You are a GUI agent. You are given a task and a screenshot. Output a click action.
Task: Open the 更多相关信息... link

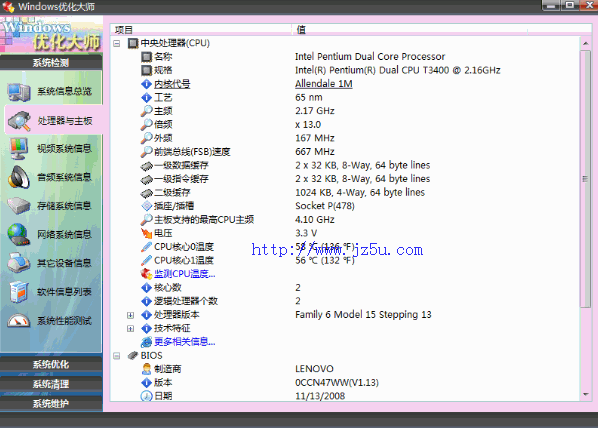[185, 342]
